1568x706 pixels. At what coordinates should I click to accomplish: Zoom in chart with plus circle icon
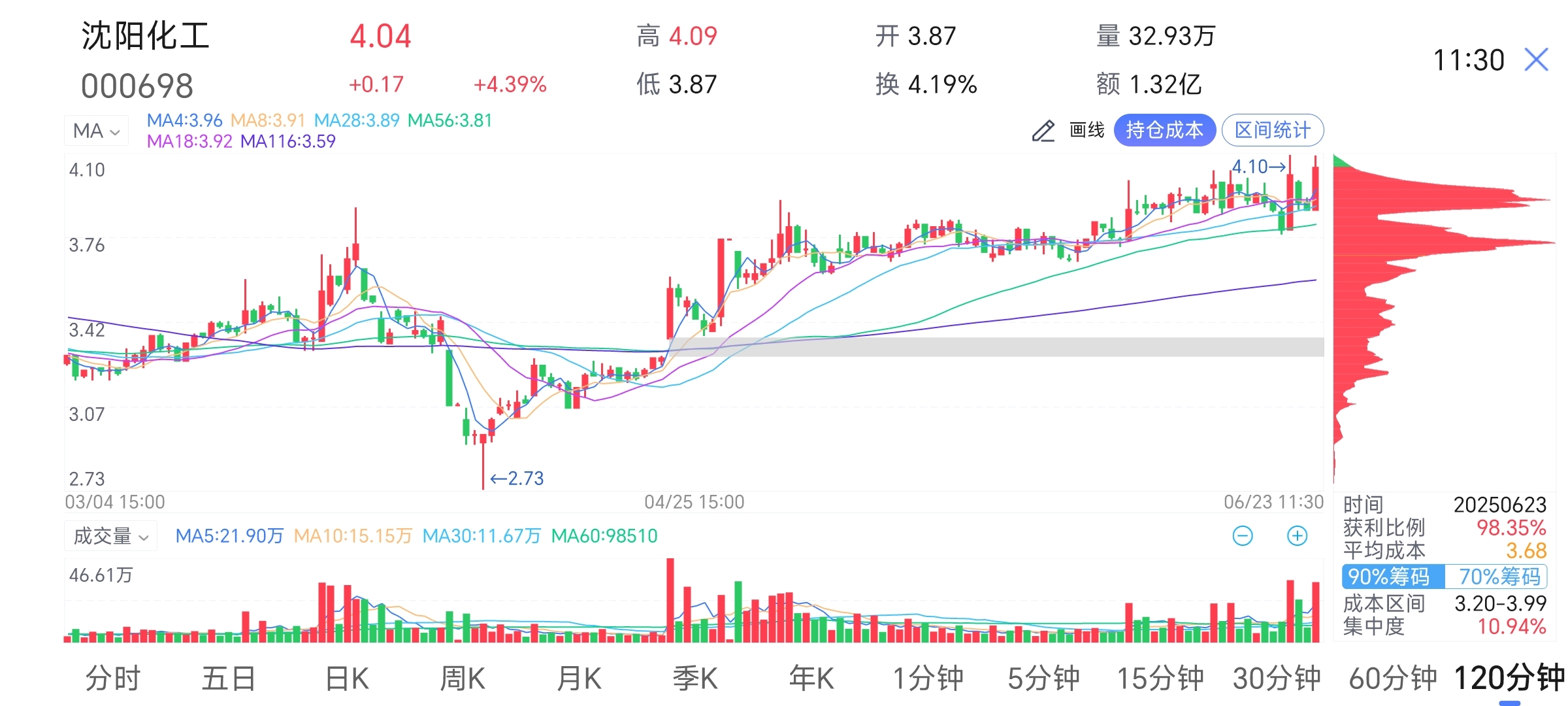tap(1297, 536)
